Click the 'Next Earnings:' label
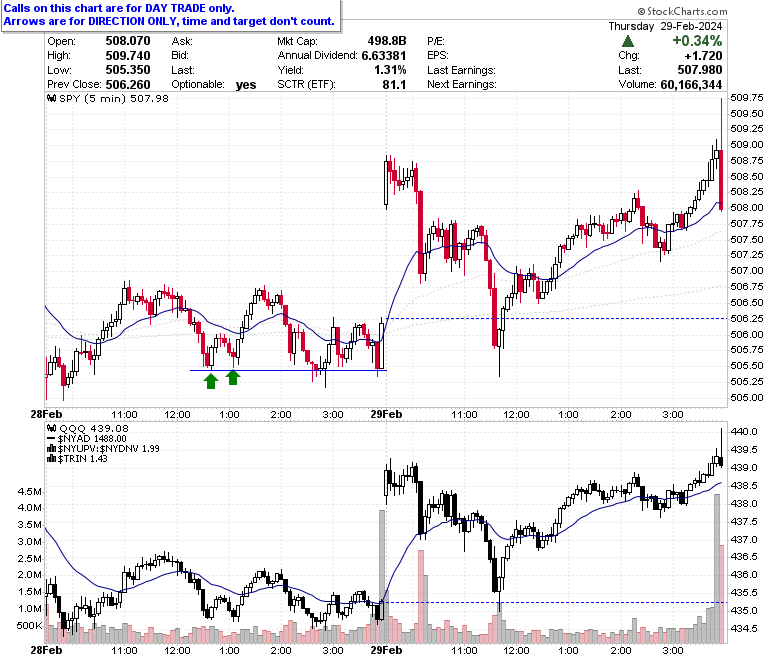Viewport: 780px width, 659px height. (x=462, y=85)
